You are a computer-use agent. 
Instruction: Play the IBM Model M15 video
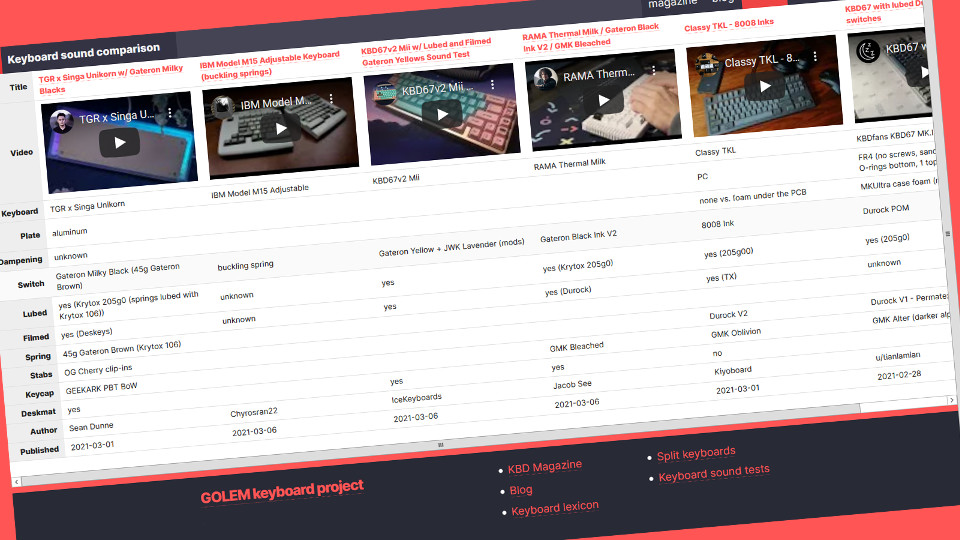(x=282, y=128)
